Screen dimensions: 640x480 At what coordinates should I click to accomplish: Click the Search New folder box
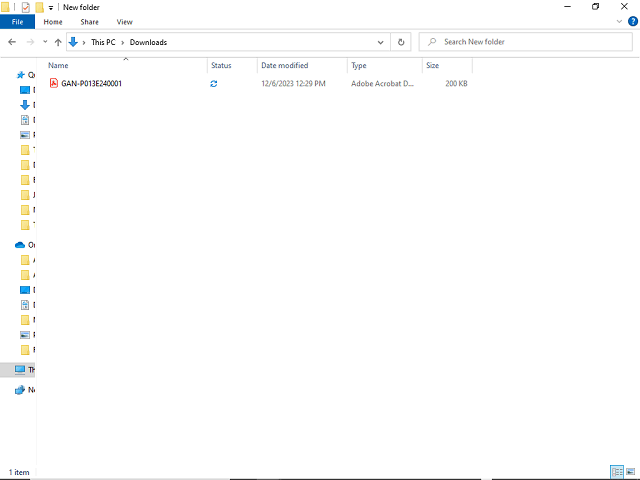(x=525, y=42)
